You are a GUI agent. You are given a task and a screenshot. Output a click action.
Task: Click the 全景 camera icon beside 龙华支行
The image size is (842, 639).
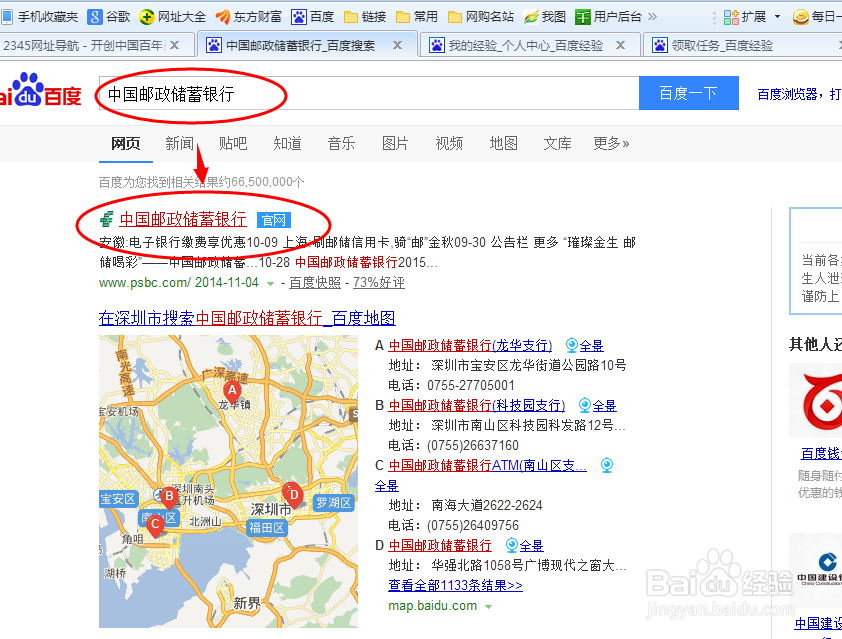tap(571, 344)
